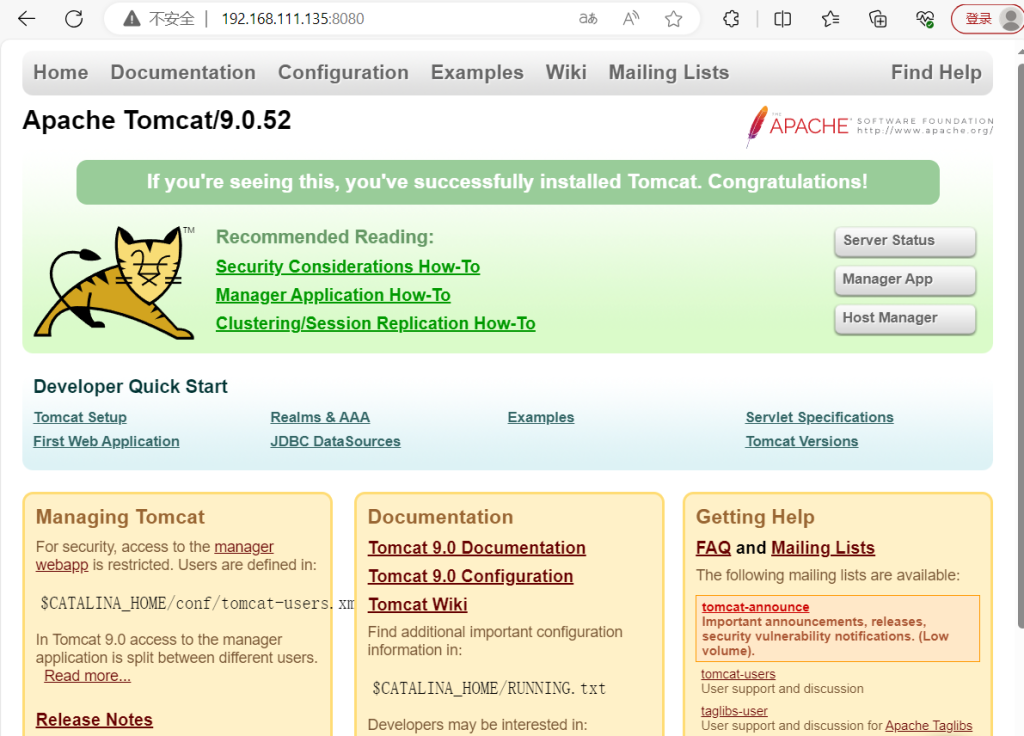Select Configuration in the top navigation

click(343, 73)
